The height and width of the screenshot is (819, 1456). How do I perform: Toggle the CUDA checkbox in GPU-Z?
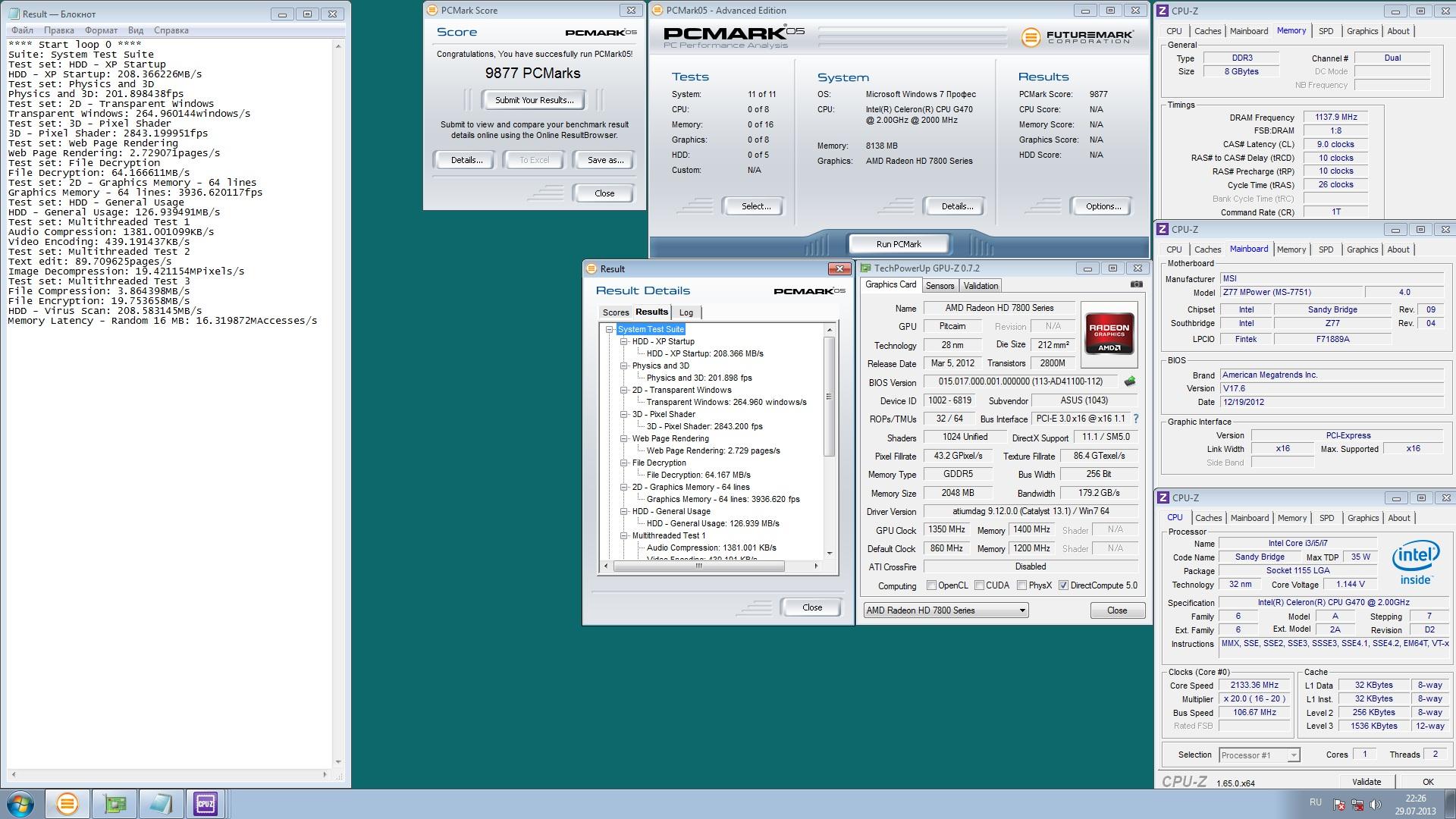click(x=979, y=585)
